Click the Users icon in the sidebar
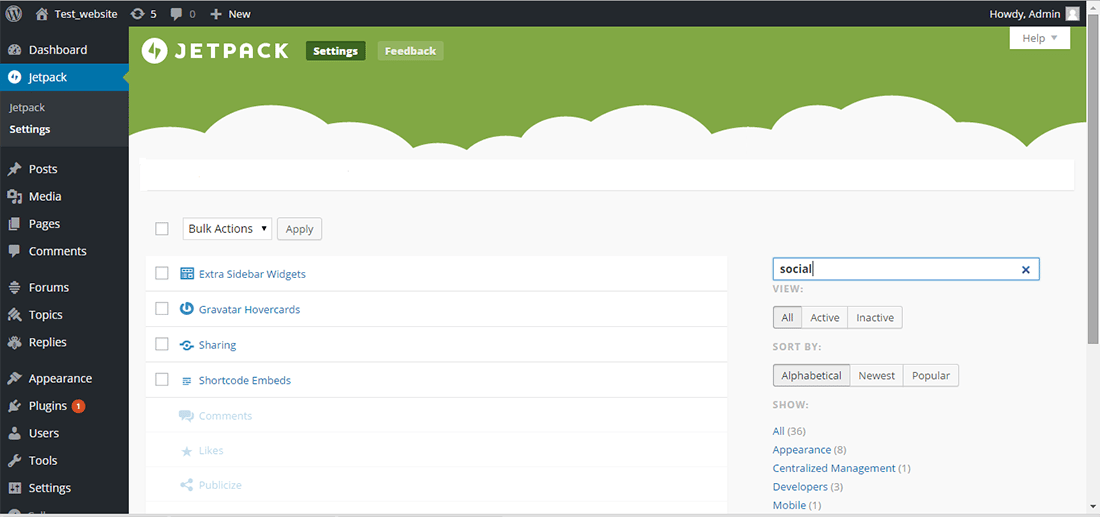The image size is (1100, 517). point(14,434)
